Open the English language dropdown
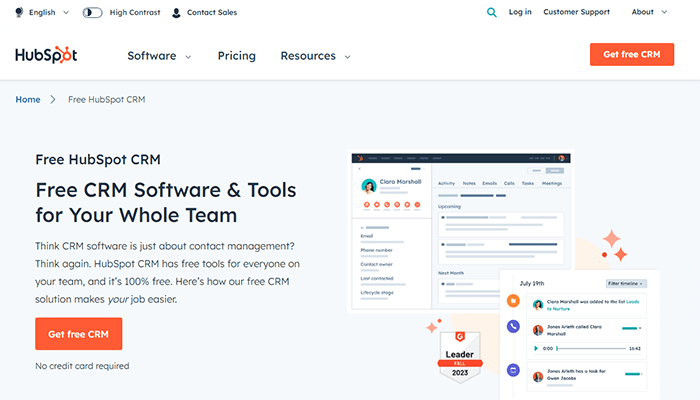The image size is (700, 400). coord(48,13)
